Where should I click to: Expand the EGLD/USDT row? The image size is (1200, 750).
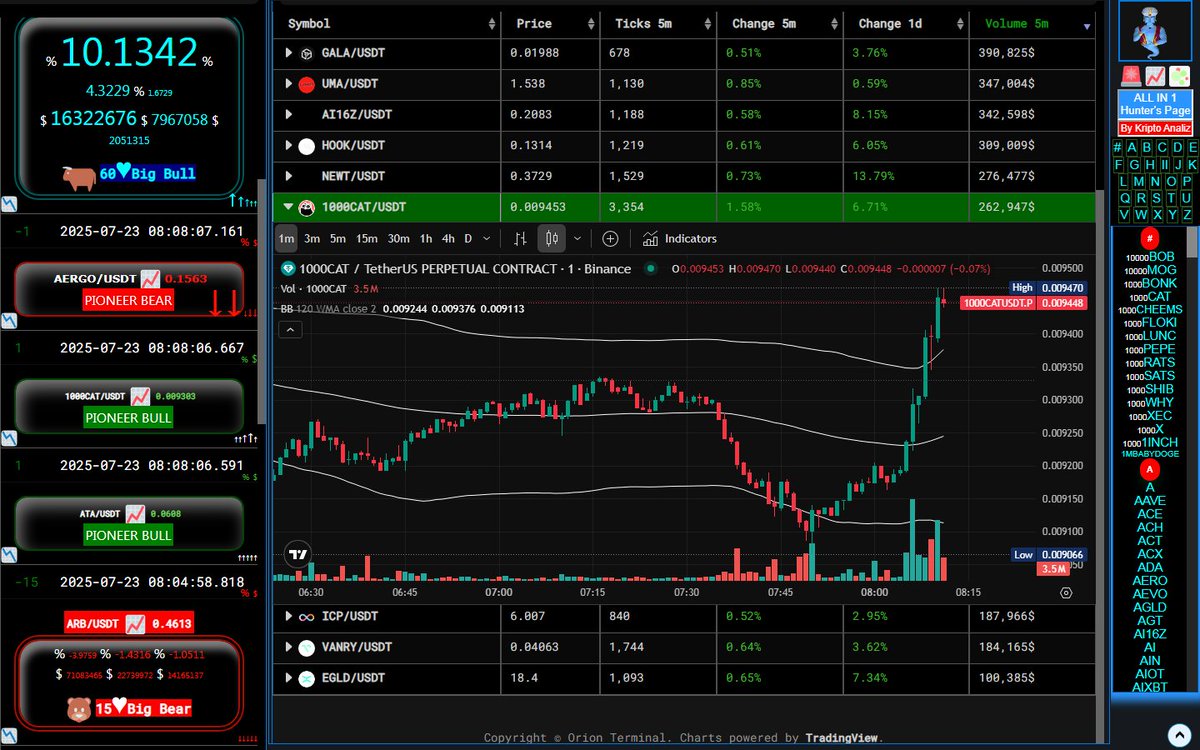click(289, 678)
